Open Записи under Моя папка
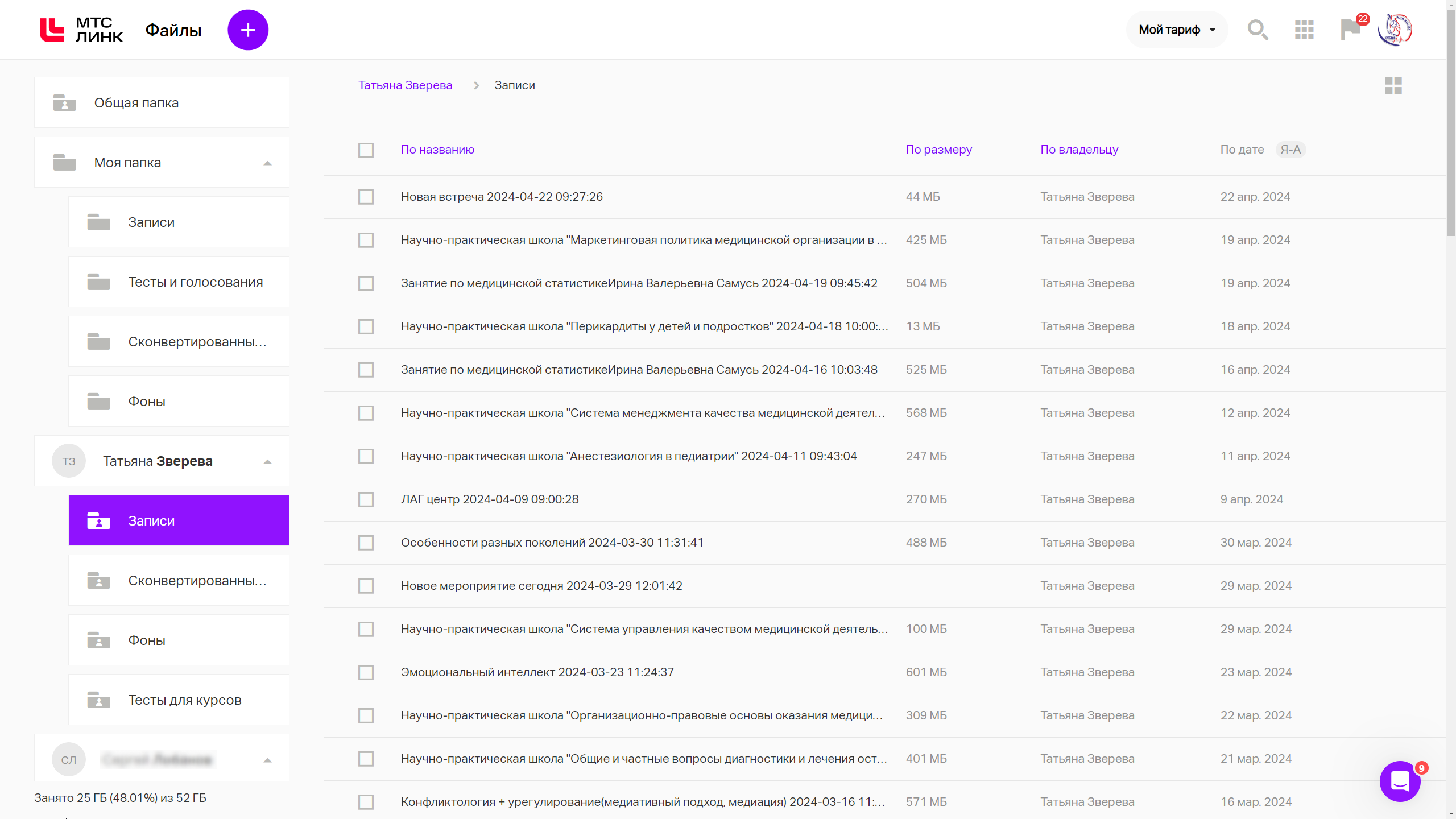The width and height of the screenshot is (1456, 819). tap(179, 222)
